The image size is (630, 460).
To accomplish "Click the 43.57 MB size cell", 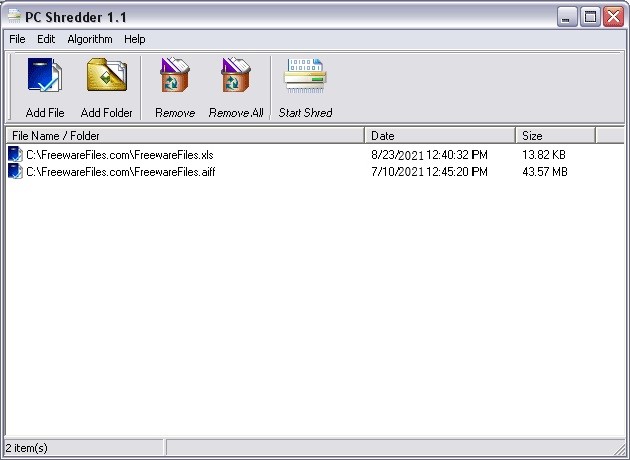I will tap(545, 172).
